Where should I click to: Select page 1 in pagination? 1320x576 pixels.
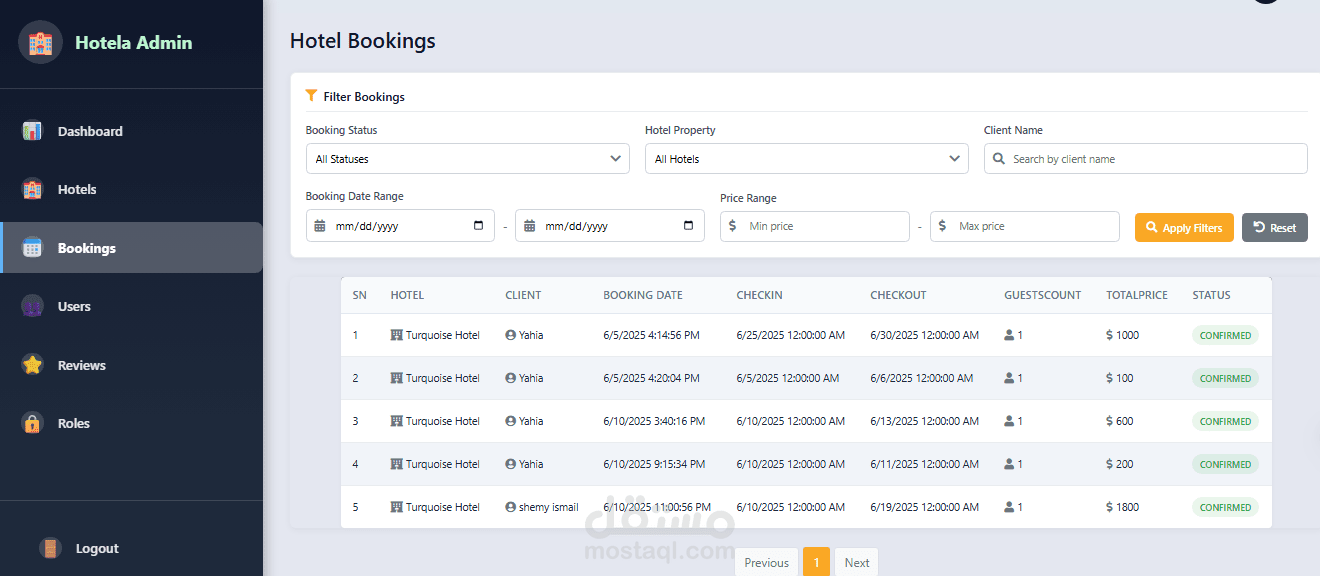pyautogui.click(x=816, y=562)
